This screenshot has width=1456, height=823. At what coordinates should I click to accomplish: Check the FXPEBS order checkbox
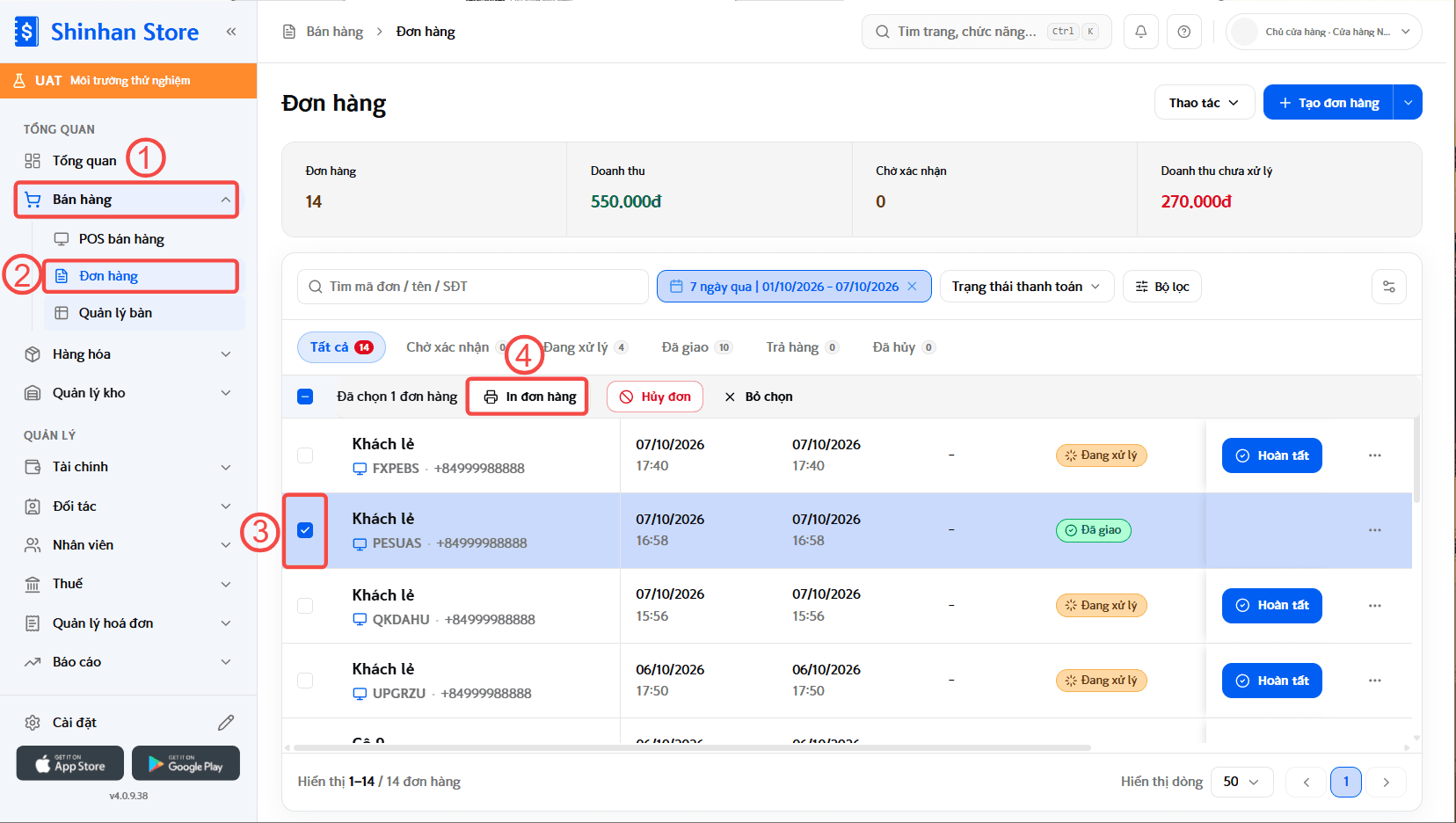pyautogui.click(x=305, y=455)
